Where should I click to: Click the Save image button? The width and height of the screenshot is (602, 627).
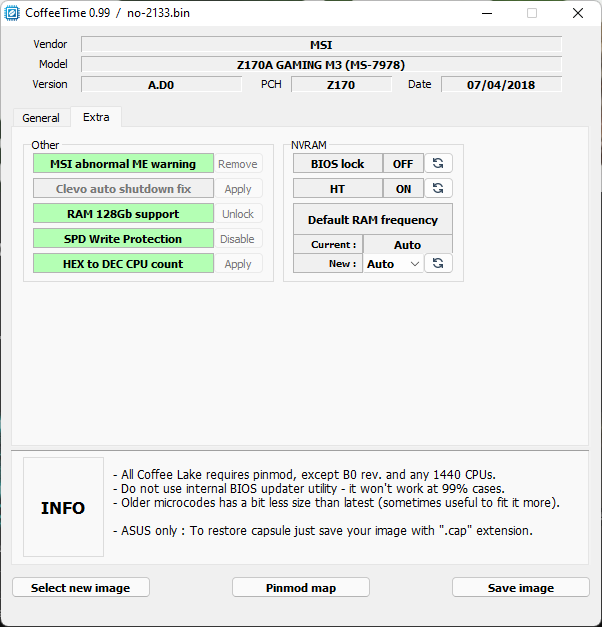521,587
